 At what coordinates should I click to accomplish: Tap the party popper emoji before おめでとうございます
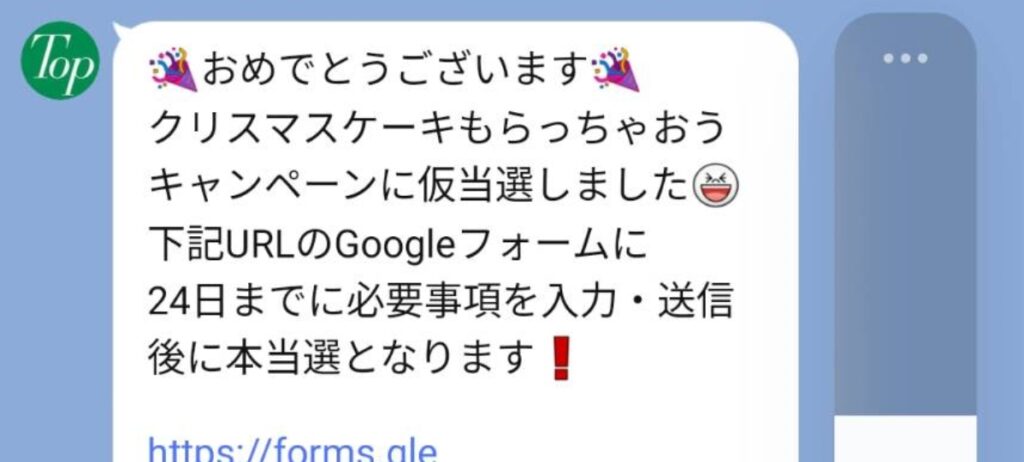[174, 68]
